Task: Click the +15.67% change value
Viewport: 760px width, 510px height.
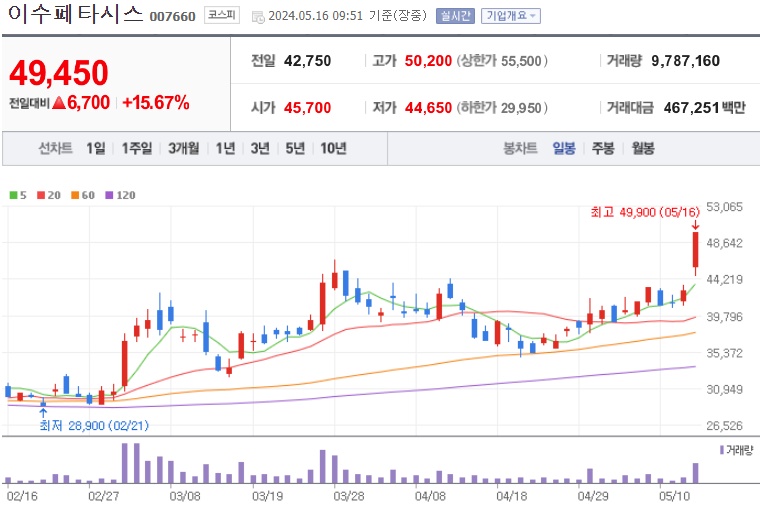Action: (x=156, y=102)
